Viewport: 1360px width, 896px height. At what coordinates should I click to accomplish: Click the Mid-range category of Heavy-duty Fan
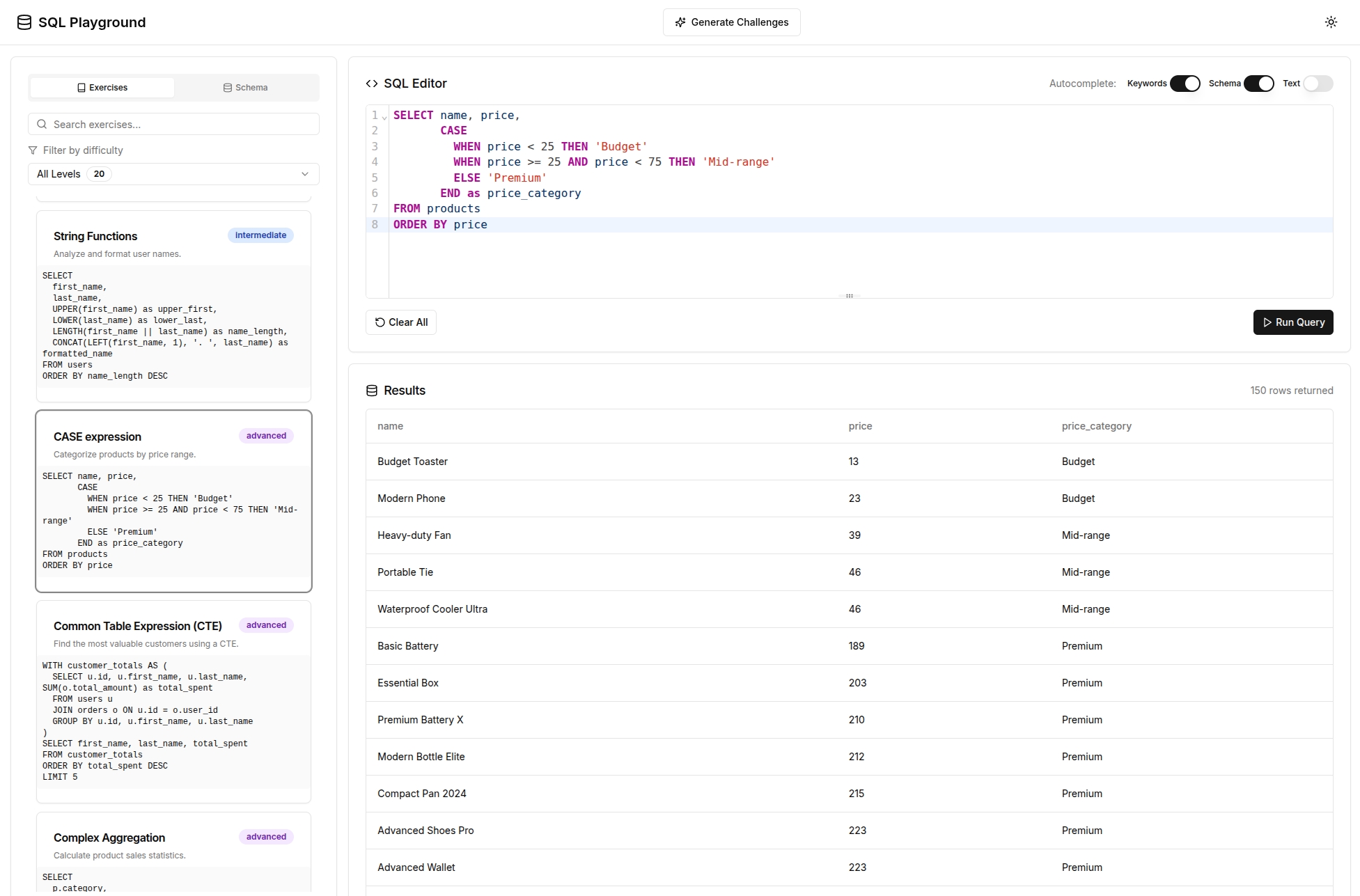(1086, 535)
